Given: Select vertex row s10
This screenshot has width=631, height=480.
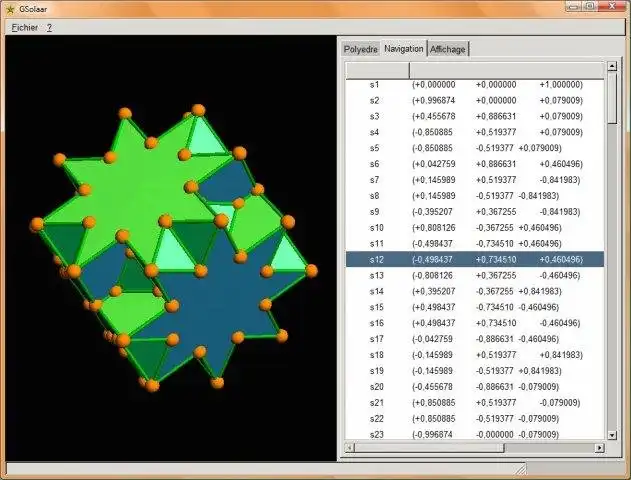Looking at the screenshot, I should click(x=475, y=228).
